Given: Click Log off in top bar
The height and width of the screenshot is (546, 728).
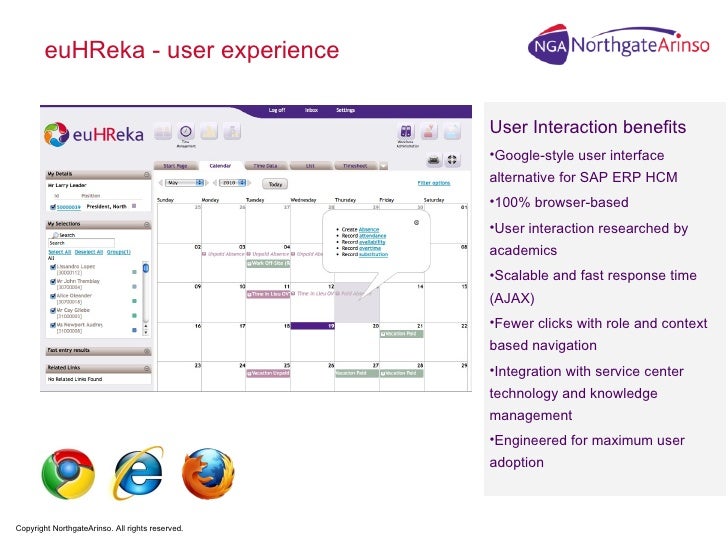Looking at the screenshot, I should pos(277,110).
